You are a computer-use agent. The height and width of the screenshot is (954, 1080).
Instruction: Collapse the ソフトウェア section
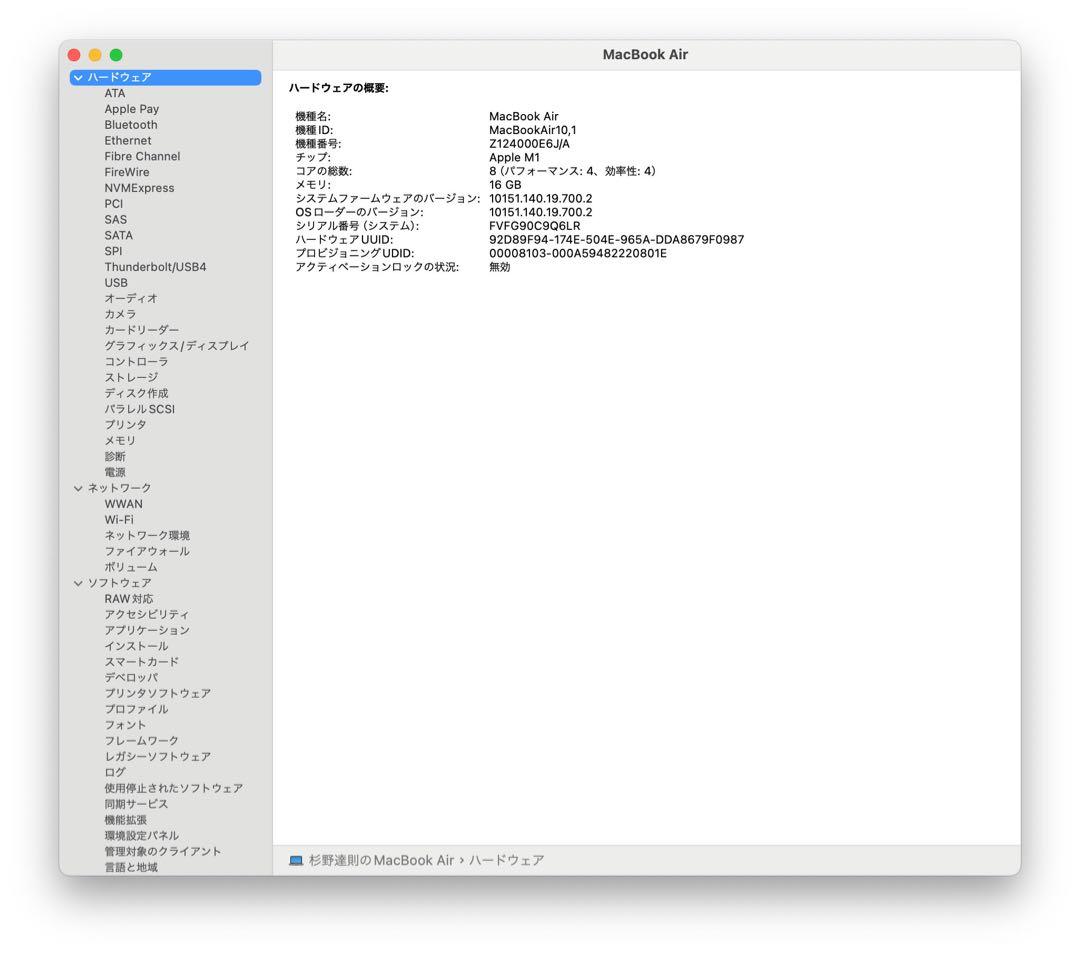(x=78, y=582)
